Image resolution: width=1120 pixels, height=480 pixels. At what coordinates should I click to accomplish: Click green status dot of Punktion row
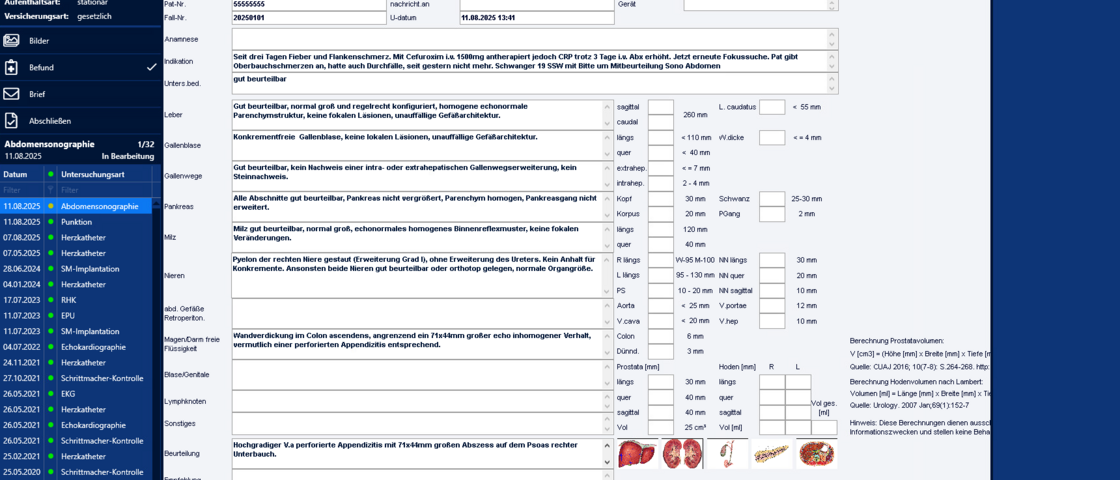tap(50, 222)
